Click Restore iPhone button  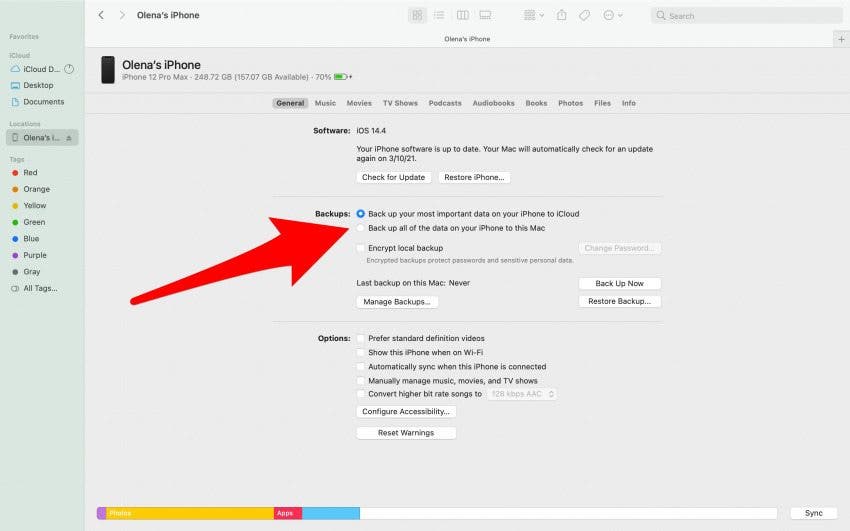474,177
